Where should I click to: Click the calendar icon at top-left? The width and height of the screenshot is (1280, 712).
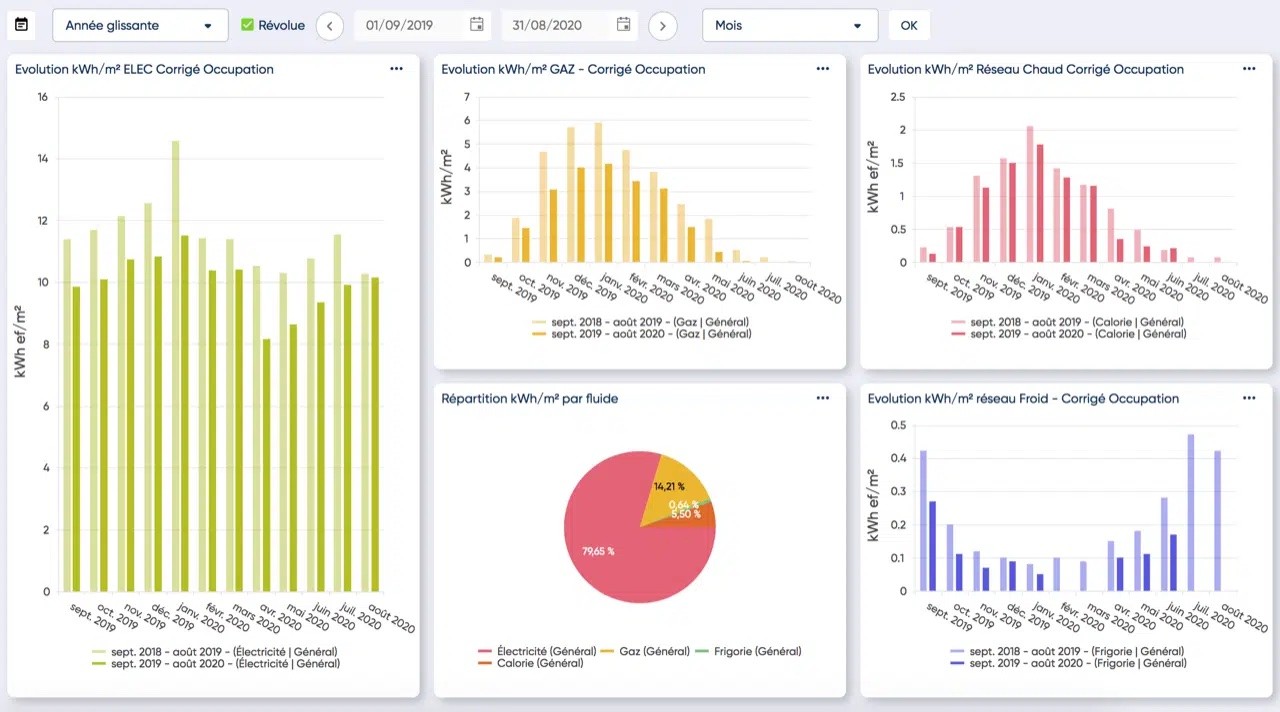tap(21, 25)
